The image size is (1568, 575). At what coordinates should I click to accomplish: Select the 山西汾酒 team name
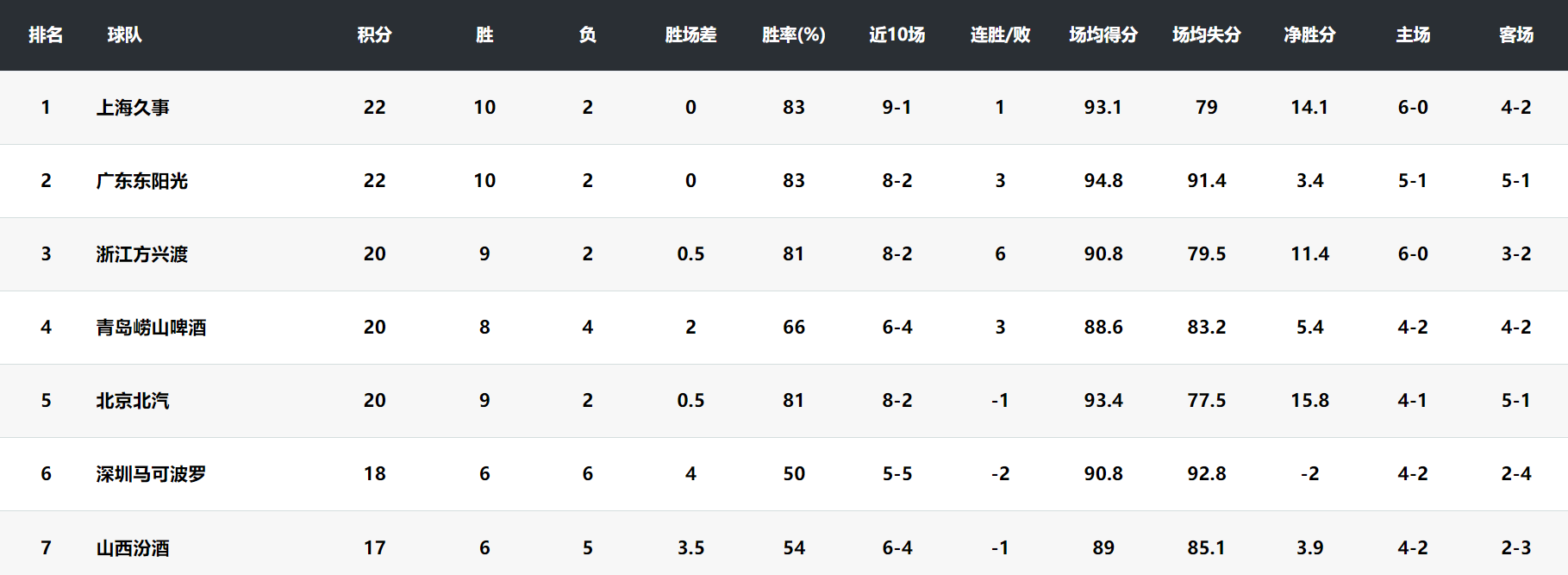pyautogui.click(x=133, y=547)
